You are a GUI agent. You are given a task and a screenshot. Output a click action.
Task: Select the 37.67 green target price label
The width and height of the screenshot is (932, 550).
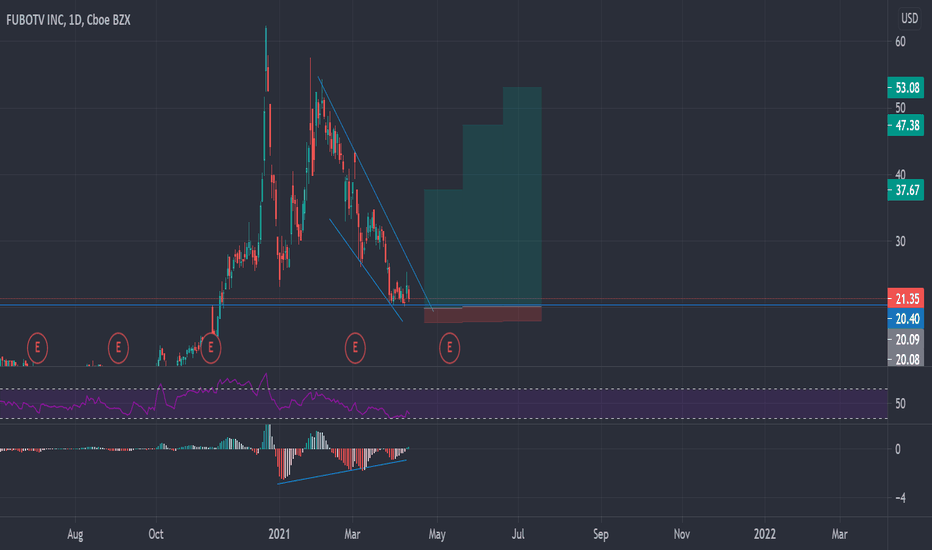(x=905, y=190)
